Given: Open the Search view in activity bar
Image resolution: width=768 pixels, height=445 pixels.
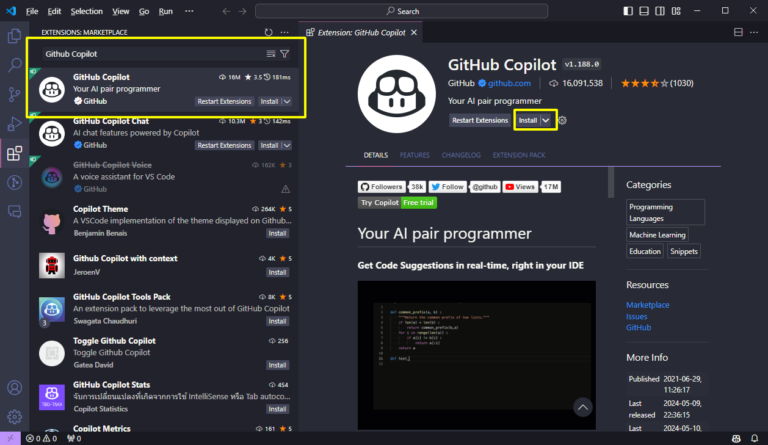Looking at the screenshot, I should coord(14,65).
